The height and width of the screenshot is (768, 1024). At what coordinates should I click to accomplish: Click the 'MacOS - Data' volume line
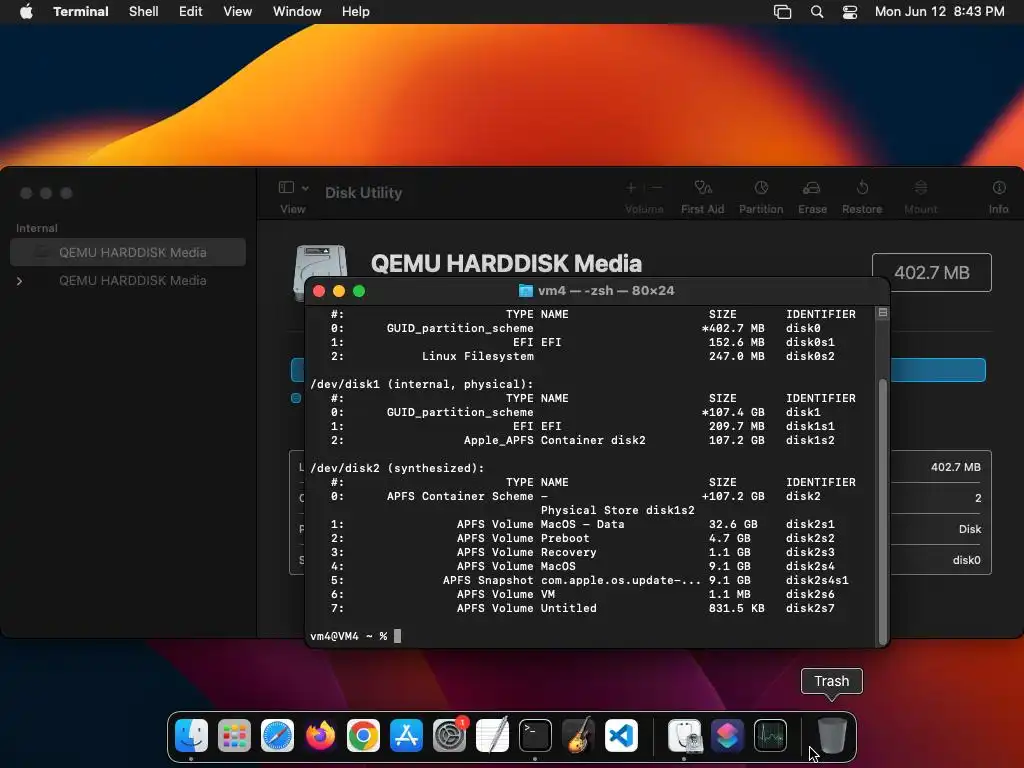point(583,524)
